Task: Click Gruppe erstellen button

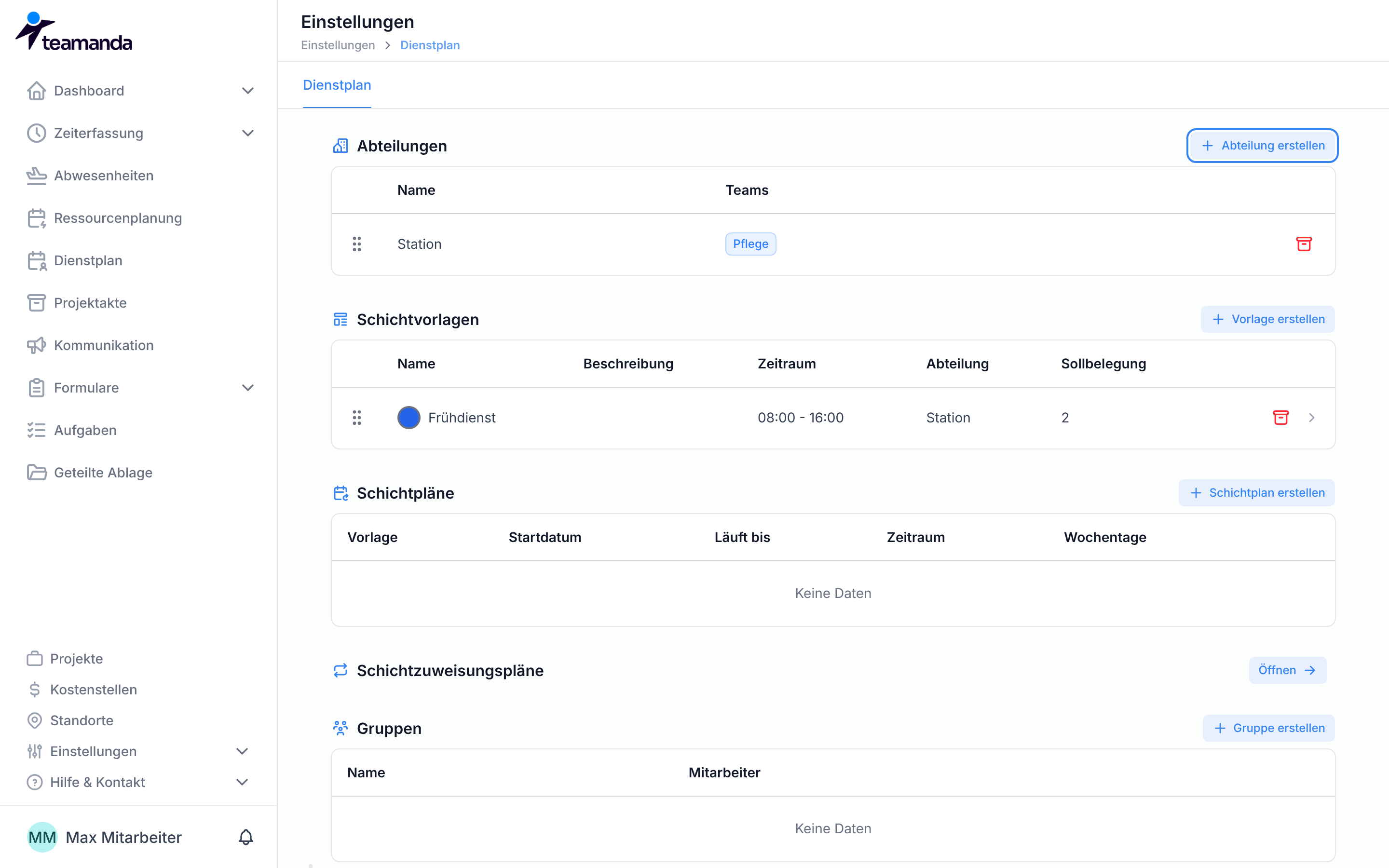Action: [x=1268, y=728]
